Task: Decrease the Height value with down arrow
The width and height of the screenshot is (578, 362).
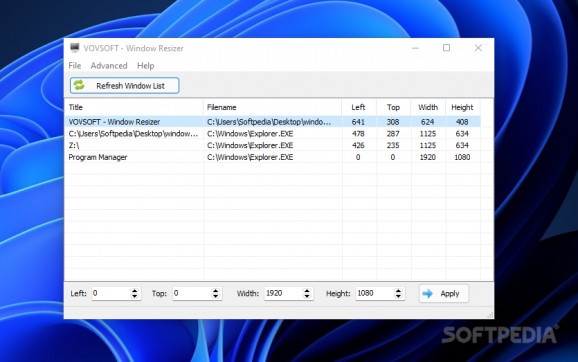Action: point(398,296)
